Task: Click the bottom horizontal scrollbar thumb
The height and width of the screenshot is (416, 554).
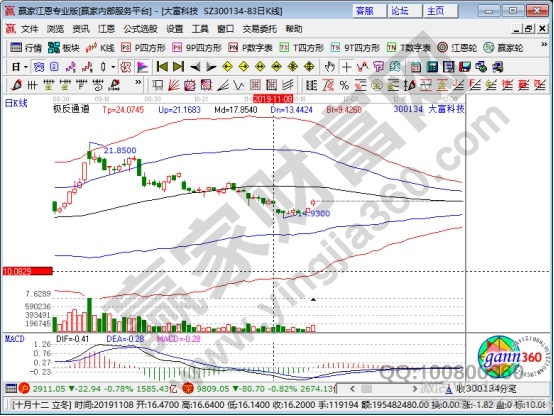Action: 367,389
